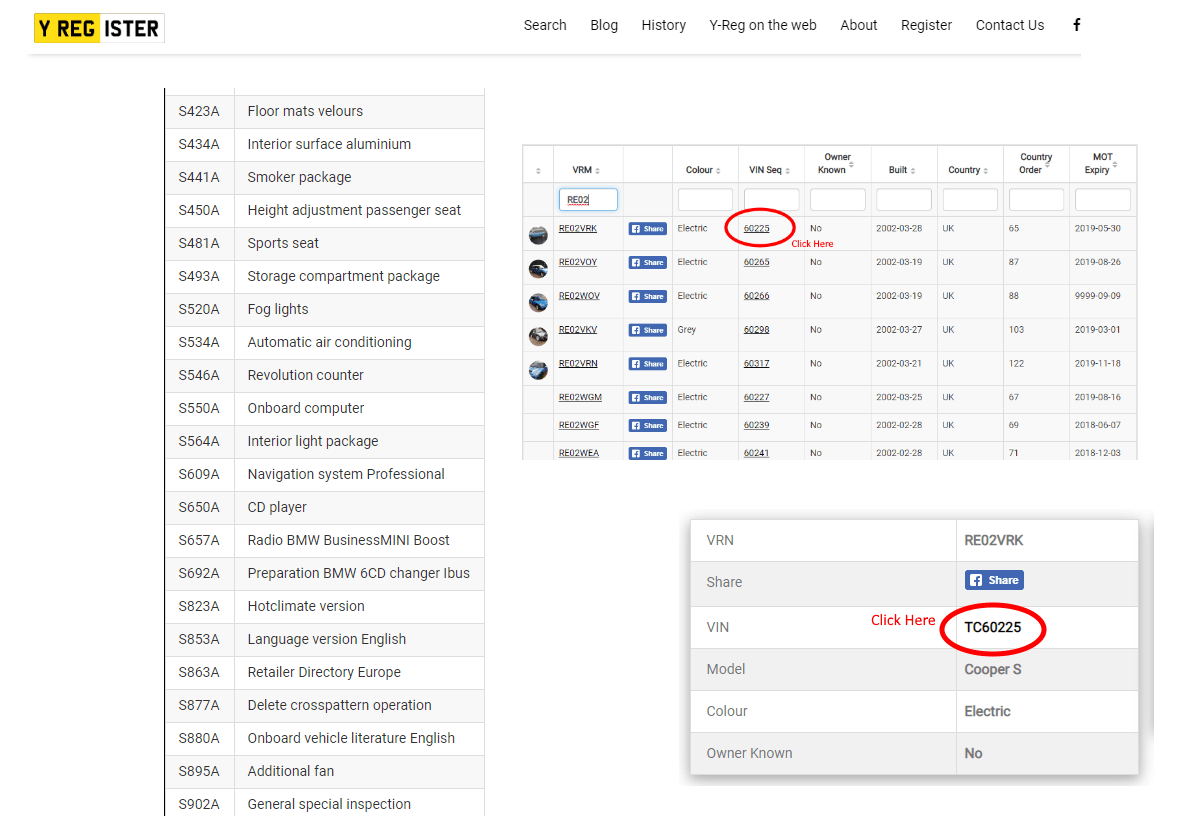Screen dimensions: 1200x816
Task: Sort the table by the Owner Known column
Action: [x=838, y=163]
